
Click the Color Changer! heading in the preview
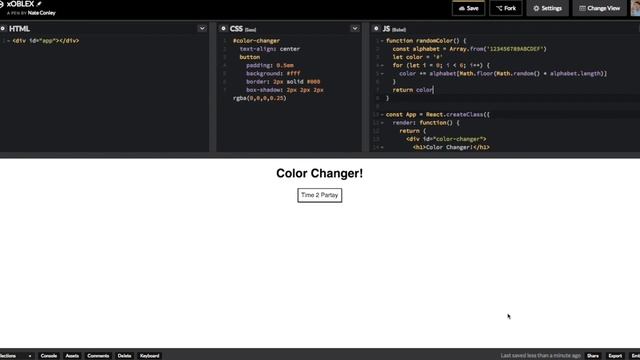click(x=320, y=173)
